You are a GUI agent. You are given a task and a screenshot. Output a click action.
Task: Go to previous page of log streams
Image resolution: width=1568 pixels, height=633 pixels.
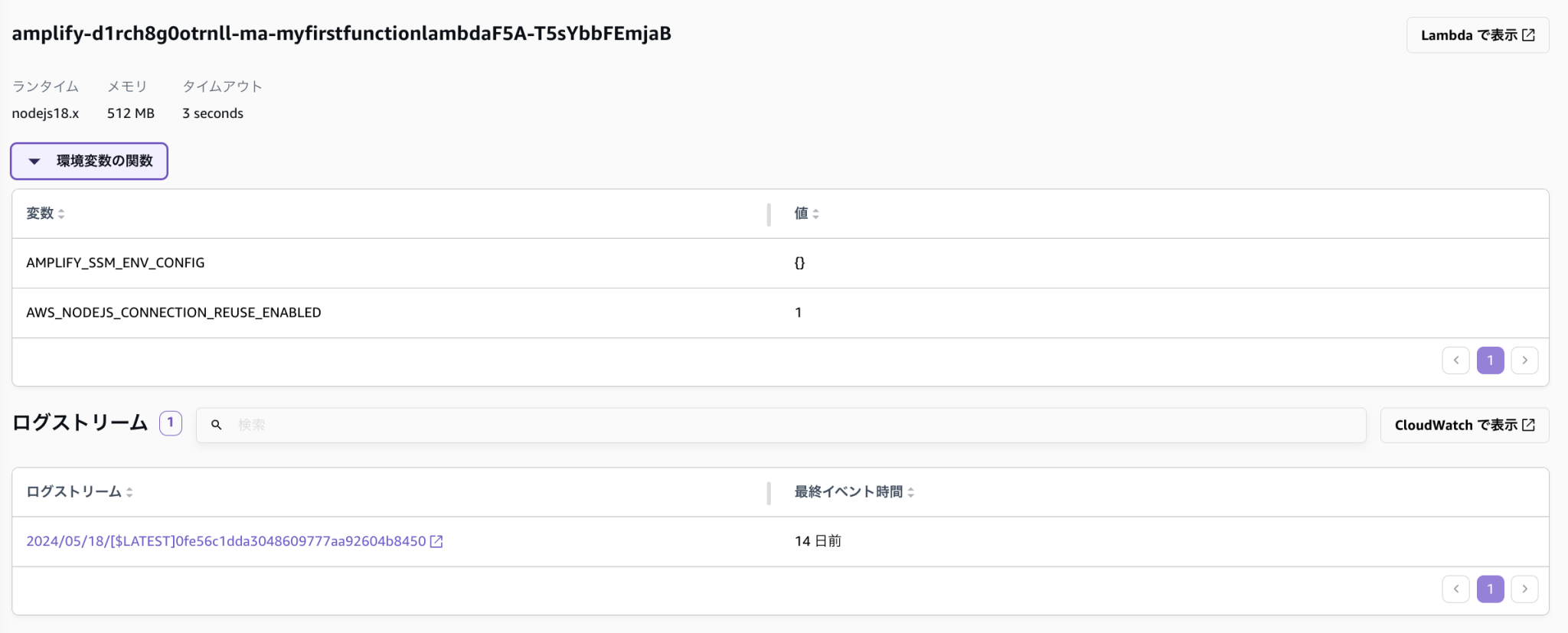(1455, 589)
